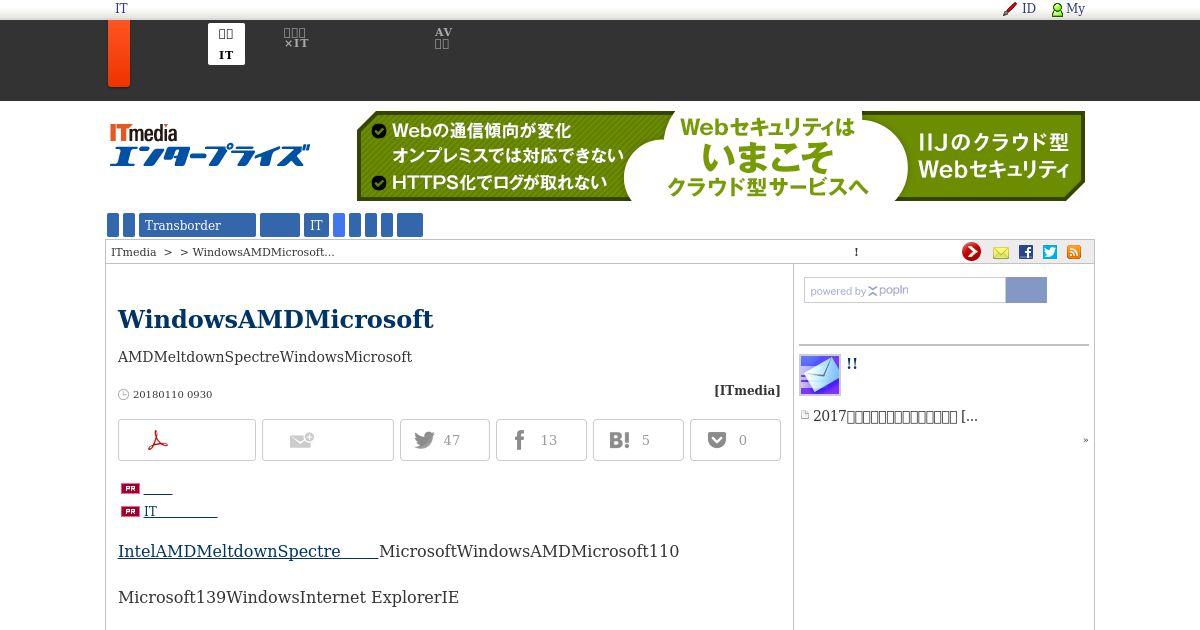This screenshot has height=630, width=1200.
Task: Save article to Pocket, count 0
Action: [735, 440]
